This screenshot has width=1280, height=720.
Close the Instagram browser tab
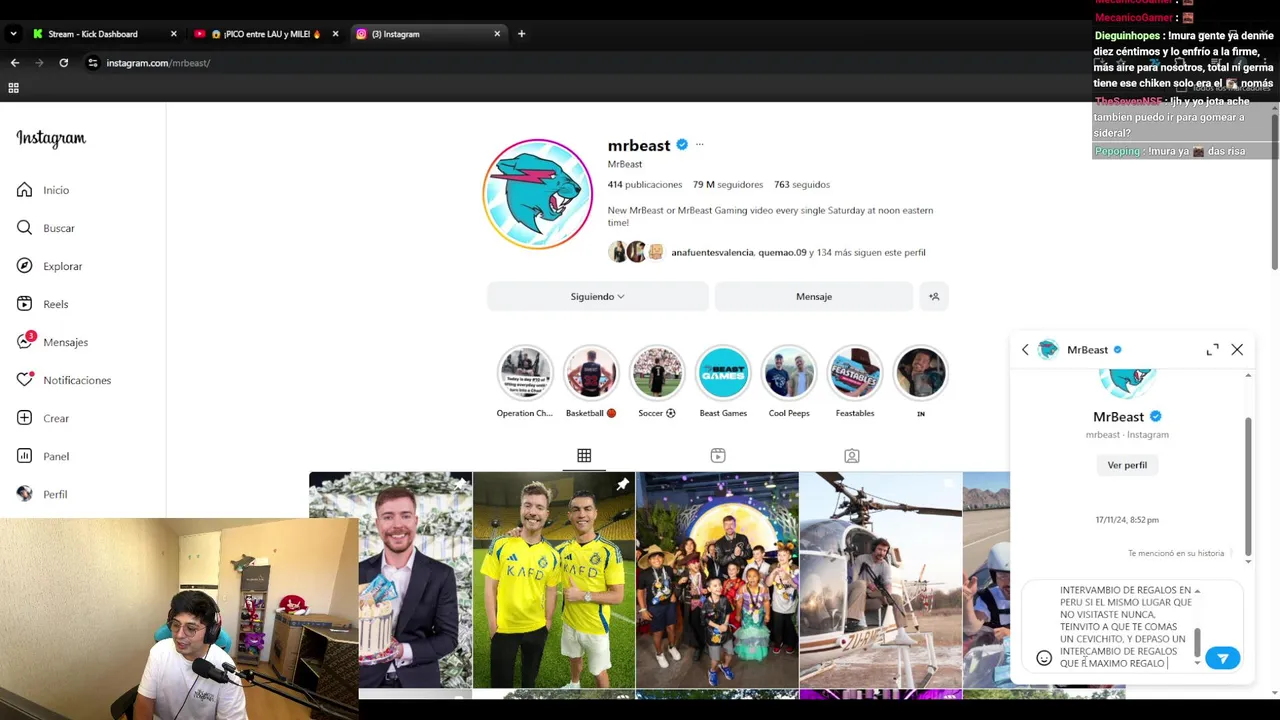[497, 34]
